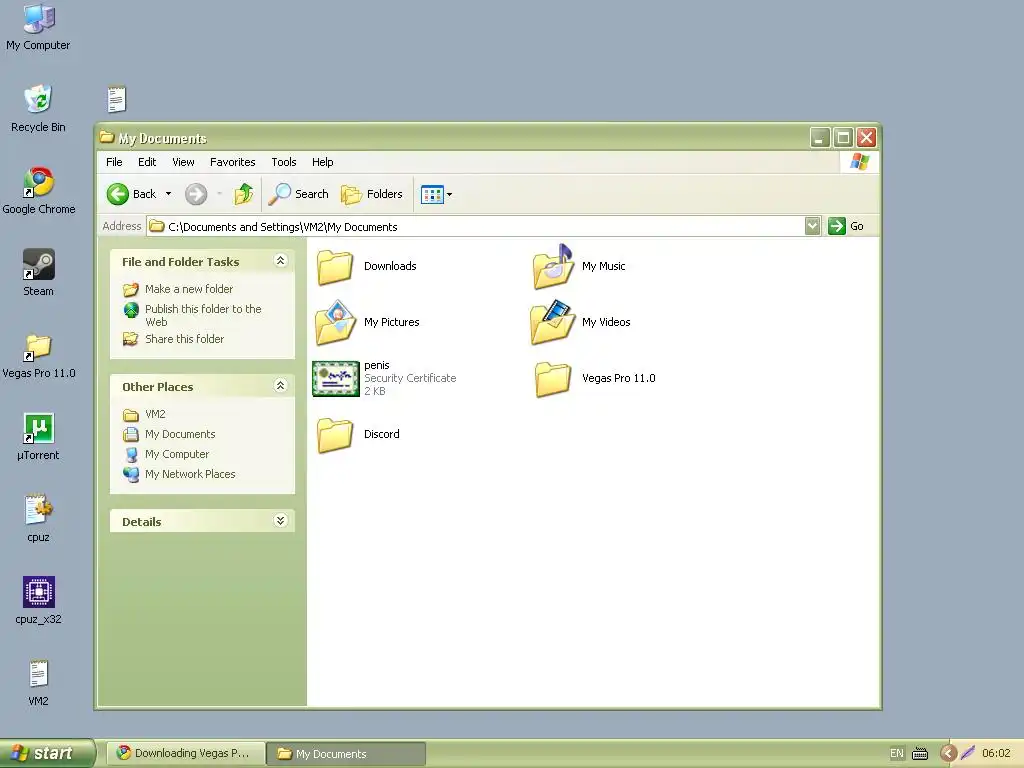Click the greyed Forward arrow icon
This screenshot has height=768, width=1024.
(x=196, y=194)
